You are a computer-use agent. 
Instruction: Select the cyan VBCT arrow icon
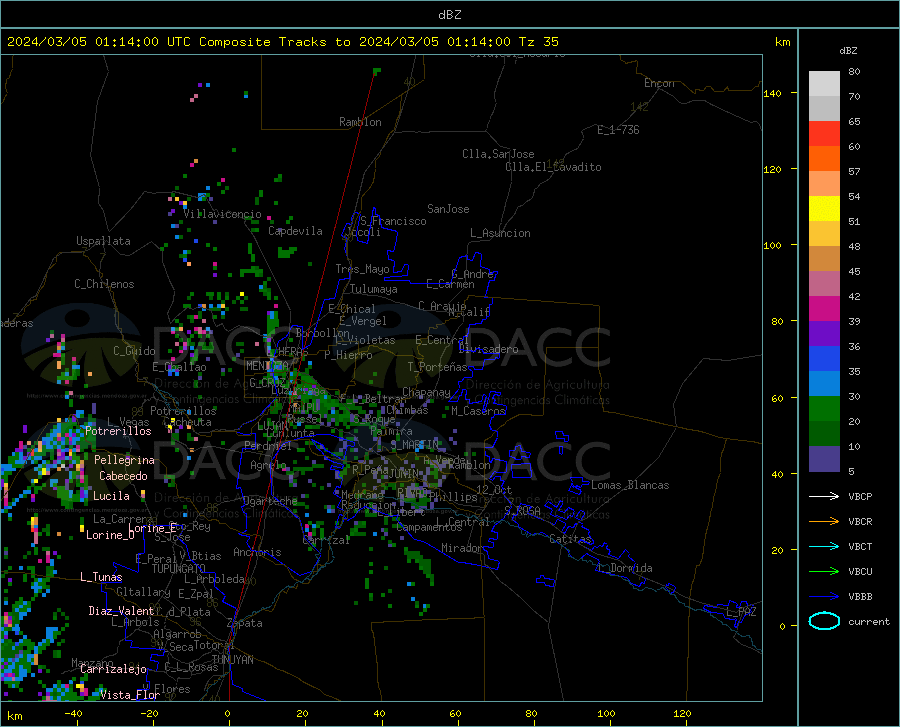(824, 546)
